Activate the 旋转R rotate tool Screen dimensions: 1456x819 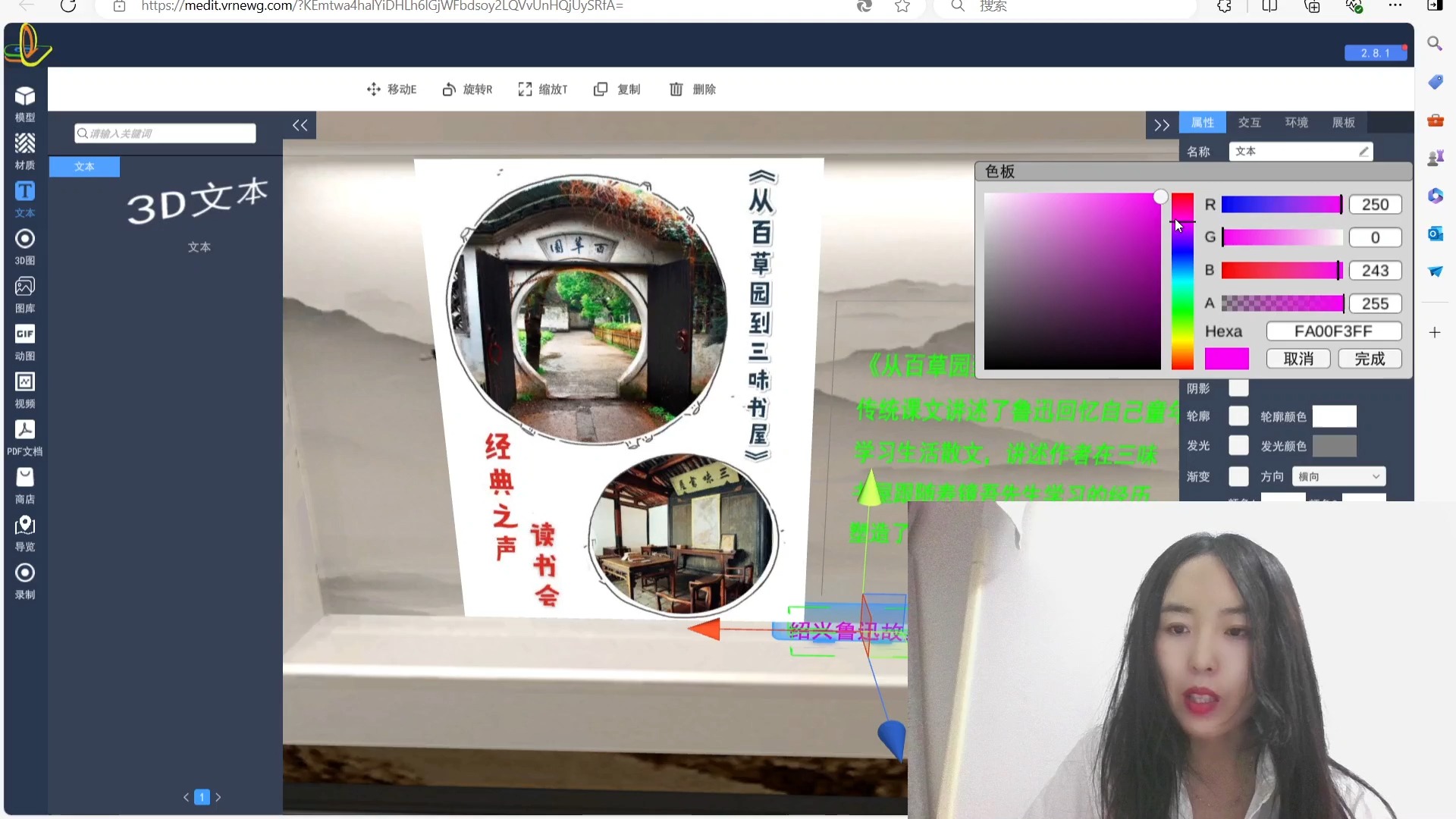click(467, 89)
